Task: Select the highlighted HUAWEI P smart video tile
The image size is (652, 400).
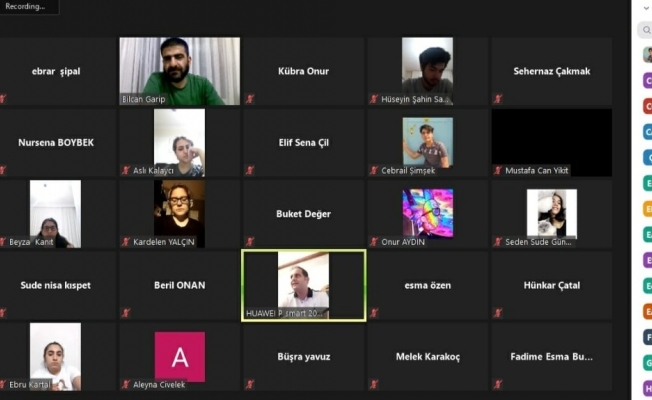Action: 303,285
